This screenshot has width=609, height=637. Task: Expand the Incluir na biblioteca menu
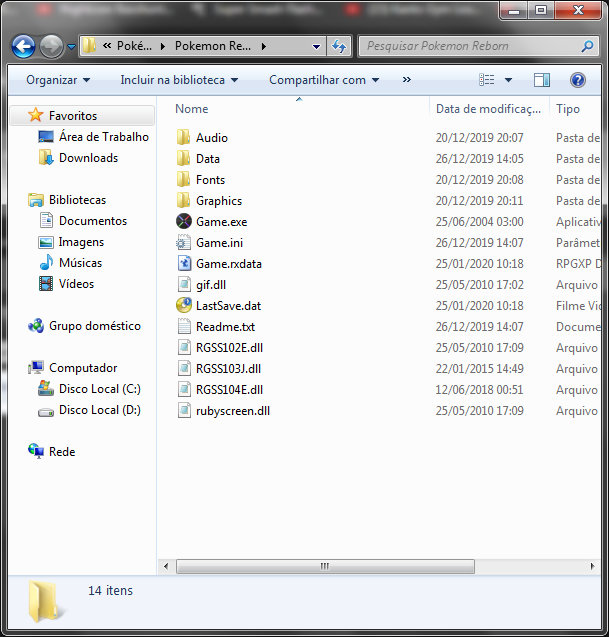tap(179, 80)
